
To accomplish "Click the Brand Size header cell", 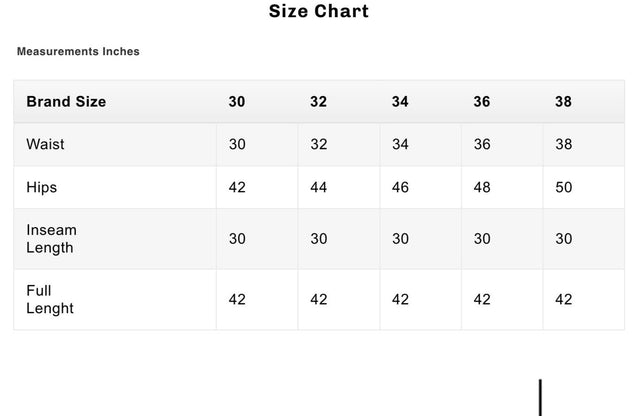I will (x=66, y=102).
